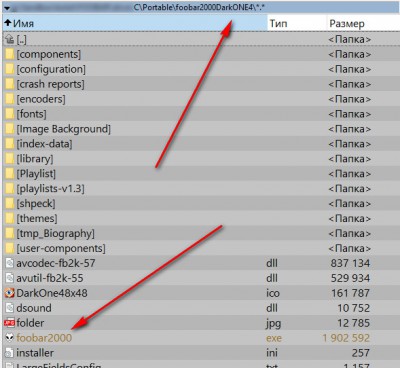Open the path history dropdown arrow
The height and width of the screenshot is (368, 400).
pyautogui.click(x=7, y=7)
